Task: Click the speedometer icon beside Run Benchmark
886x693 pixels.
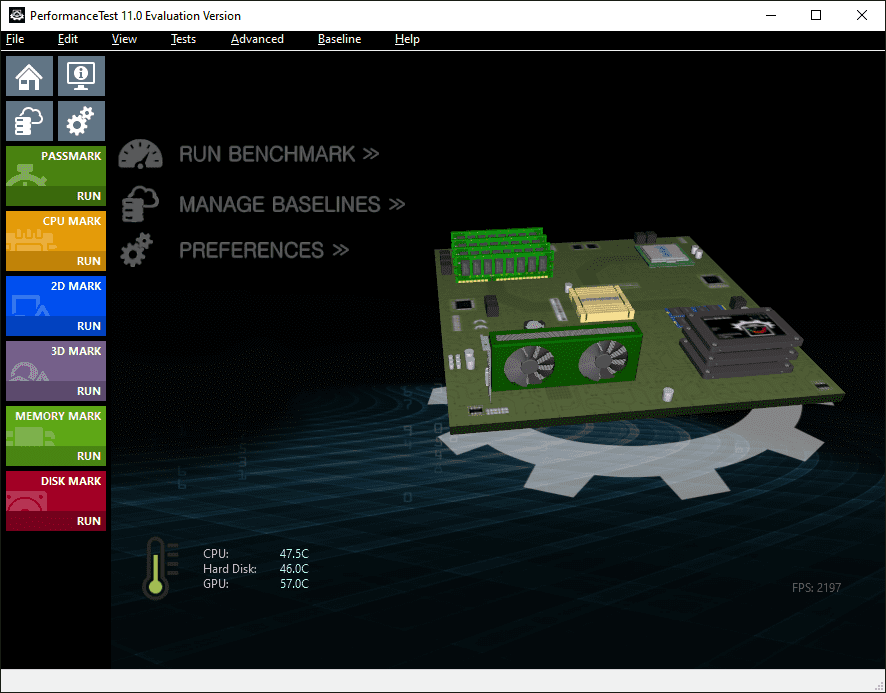Action: click(140, 154)
